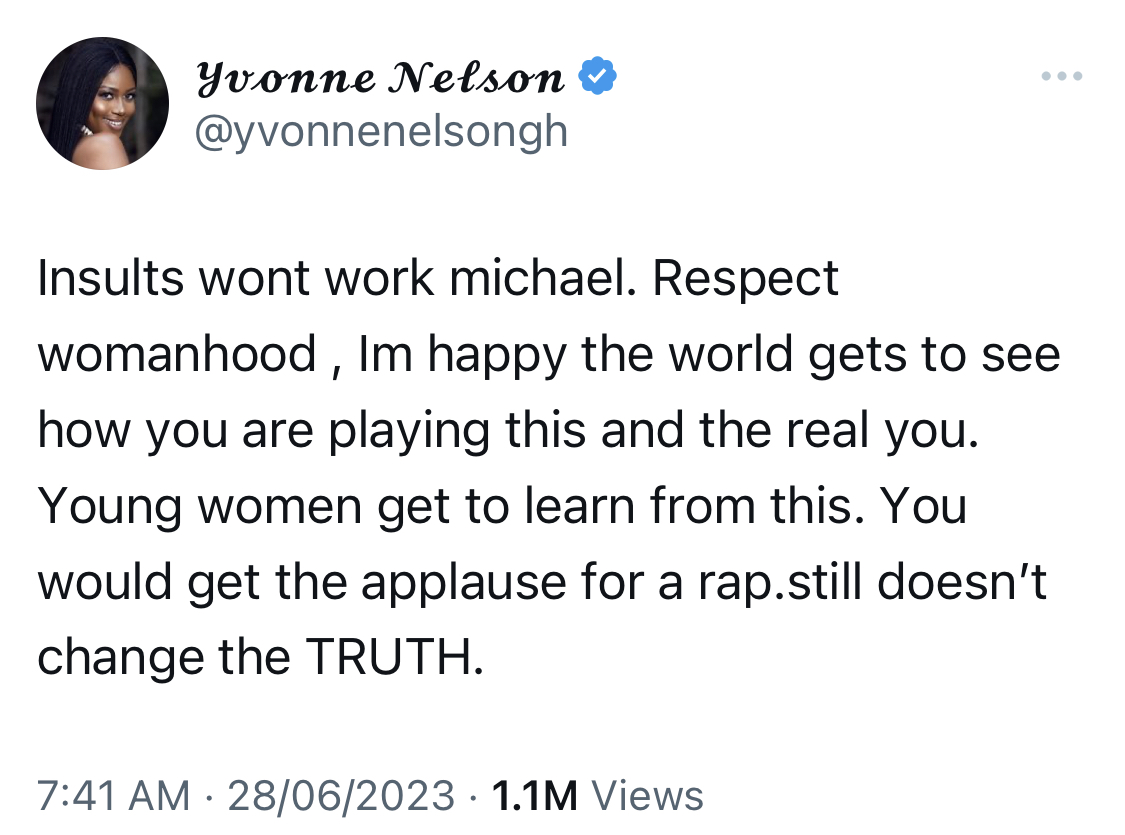1125x835 pixels.
Task: Click the blue verified checkmark badge
Action: pyautogui.click(x=597, y=75)
